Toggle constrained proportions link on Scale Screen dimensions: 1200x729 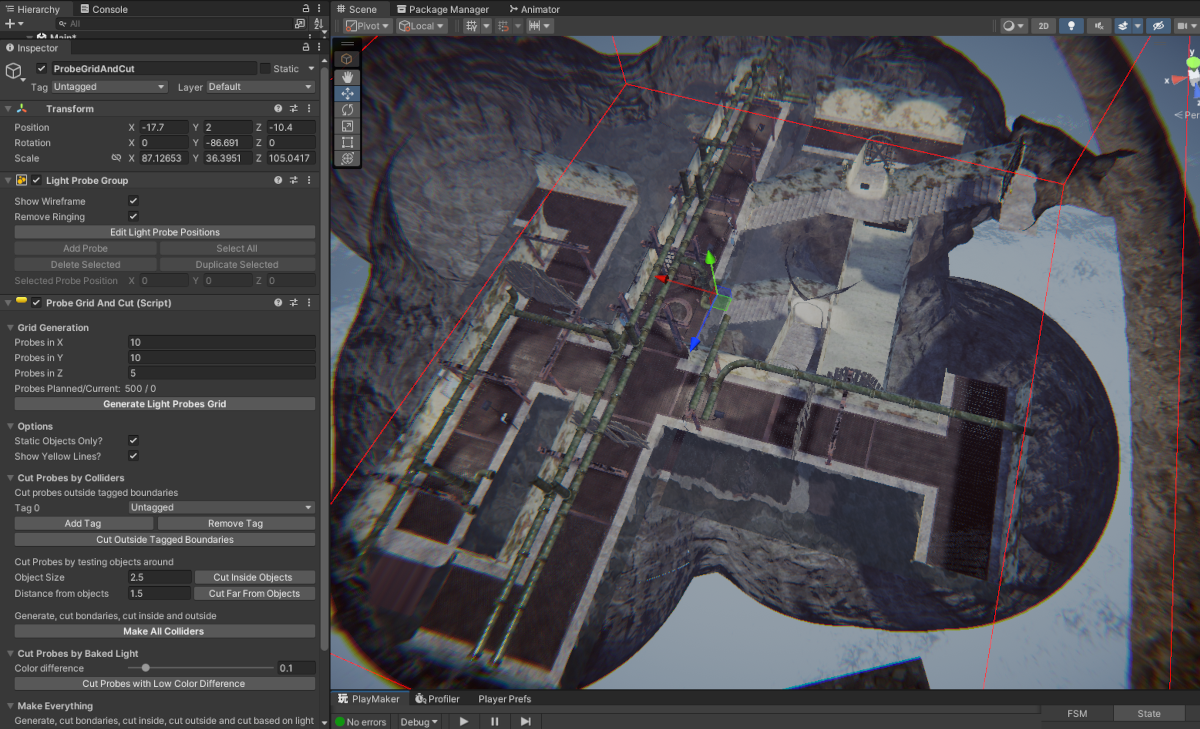[x=116, y=158]
